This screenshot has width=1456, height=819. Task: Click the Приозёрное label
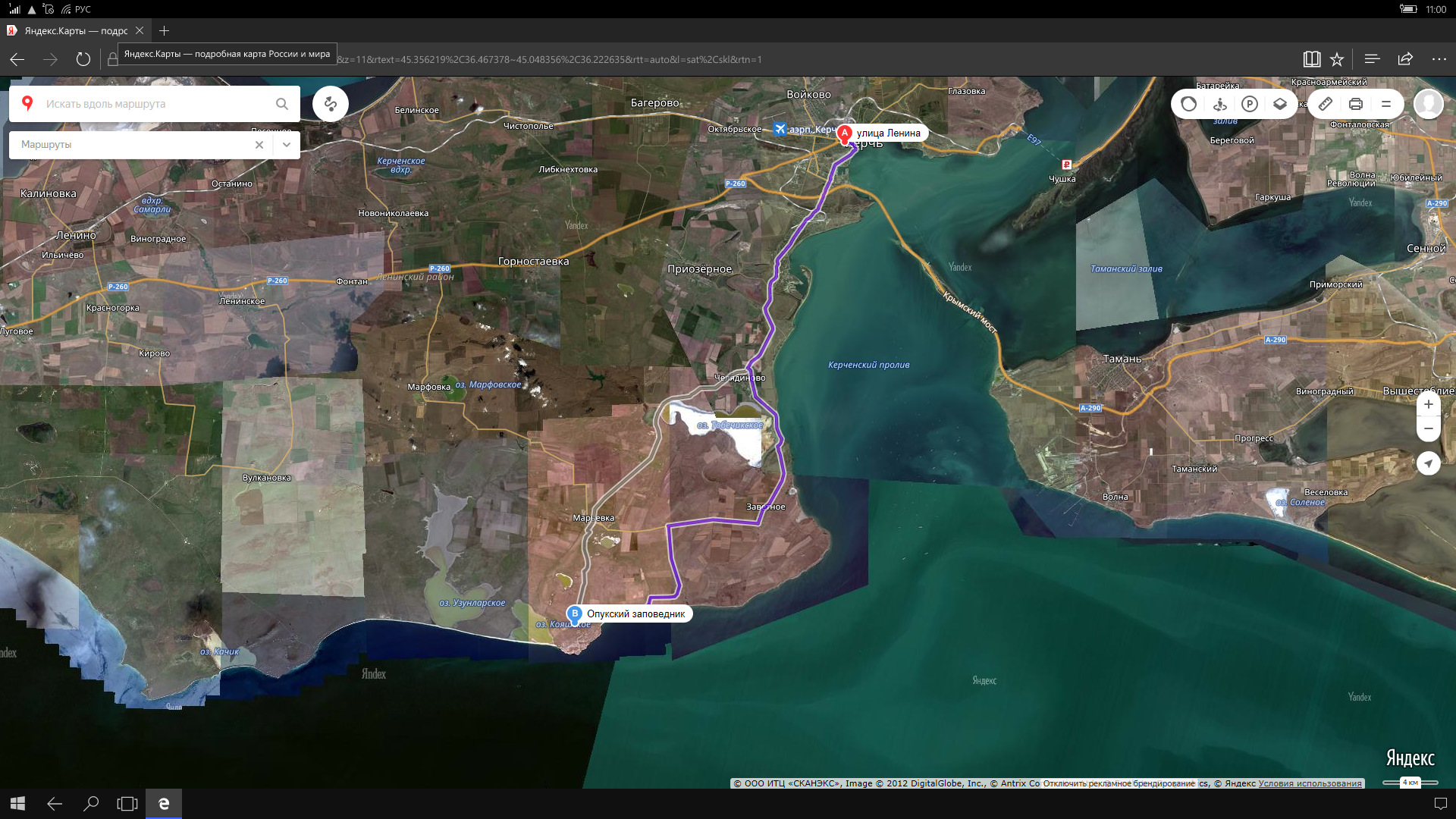point(700,268)
